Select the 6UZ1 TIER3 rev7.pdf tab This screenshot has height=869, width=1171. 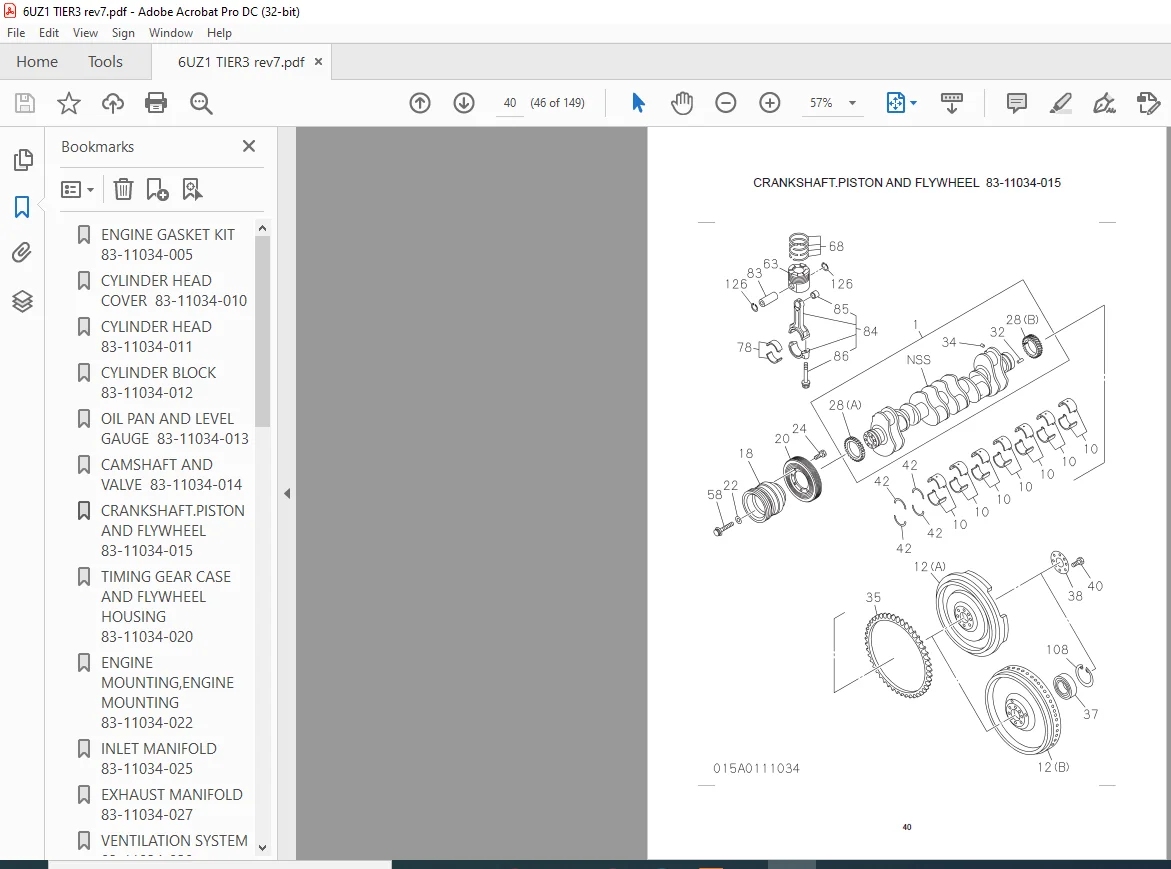(x=240, y=62)
